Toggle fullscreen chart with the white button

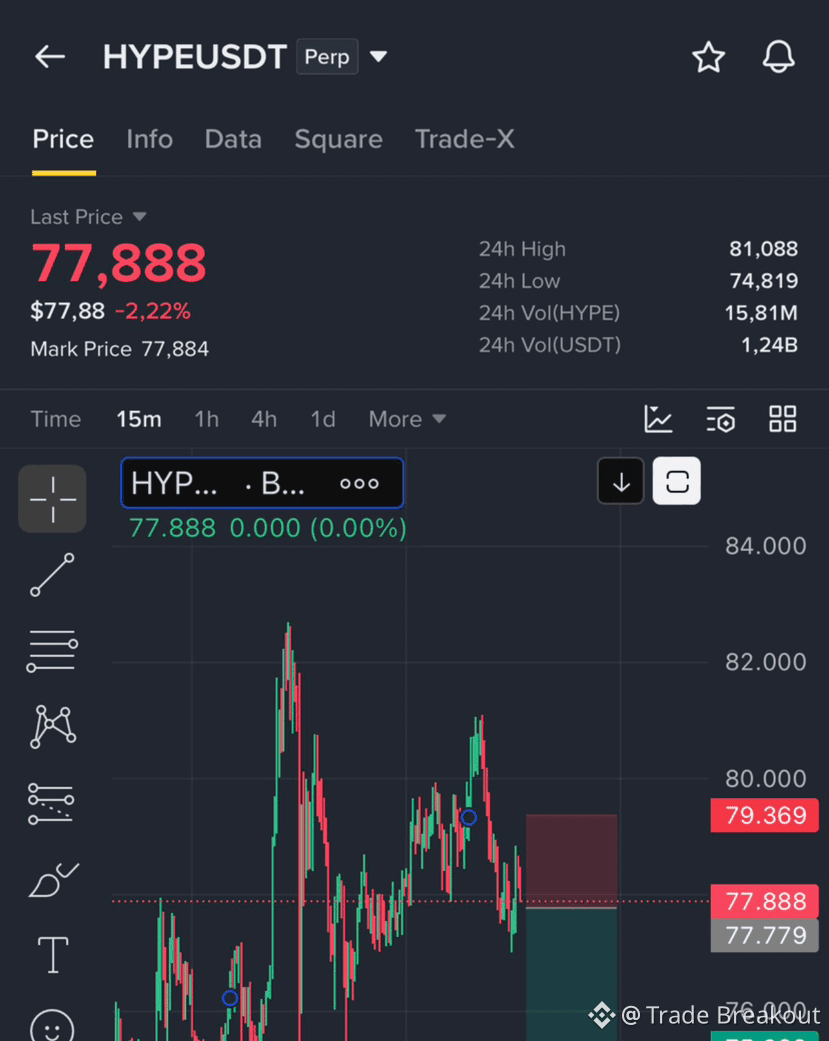point(676,481)
